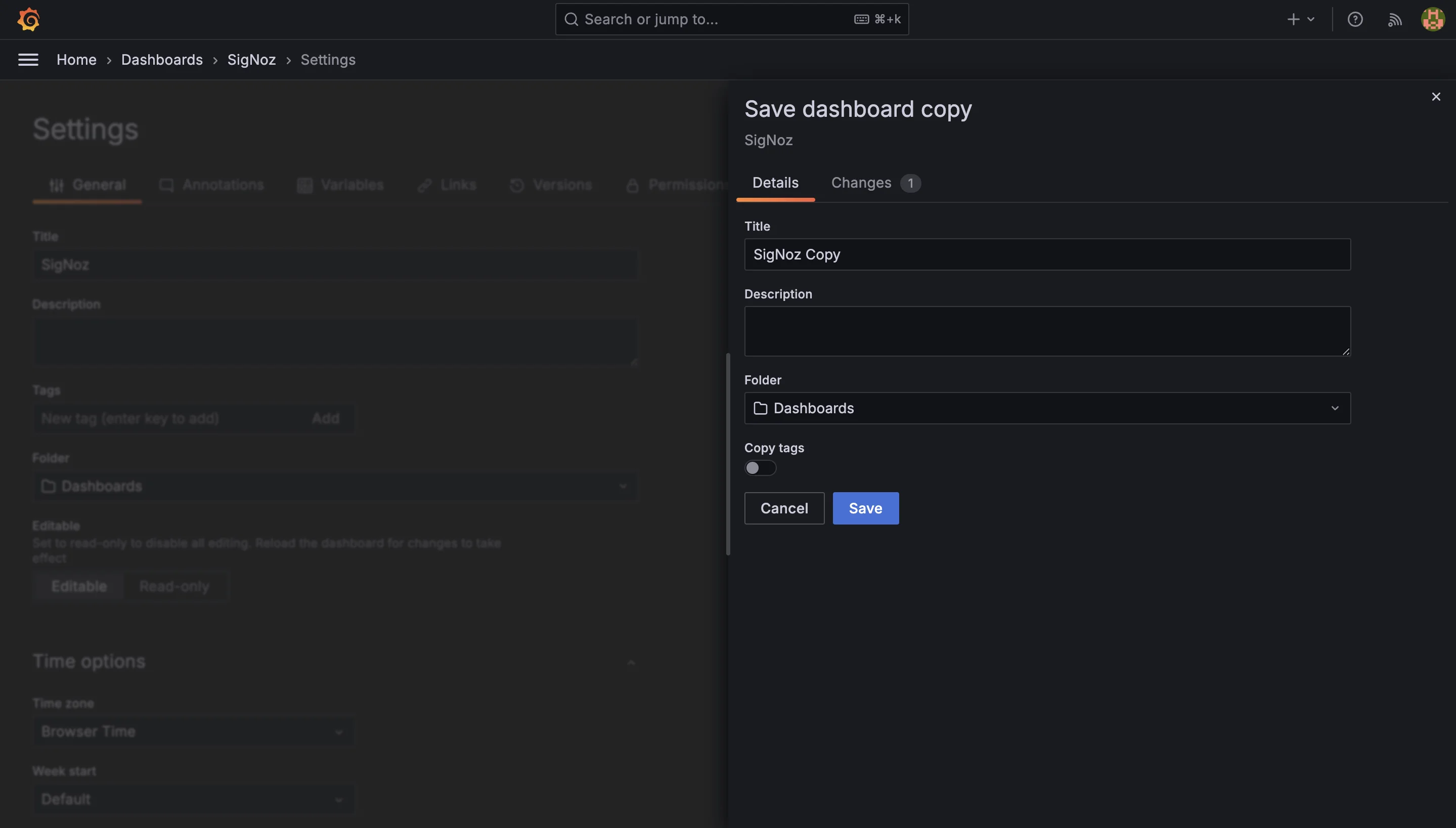This screenshot has height=828, width=1456.
Task: Click the background SigNoz title field
Action: pyautogui.click(x=335, y=265)
